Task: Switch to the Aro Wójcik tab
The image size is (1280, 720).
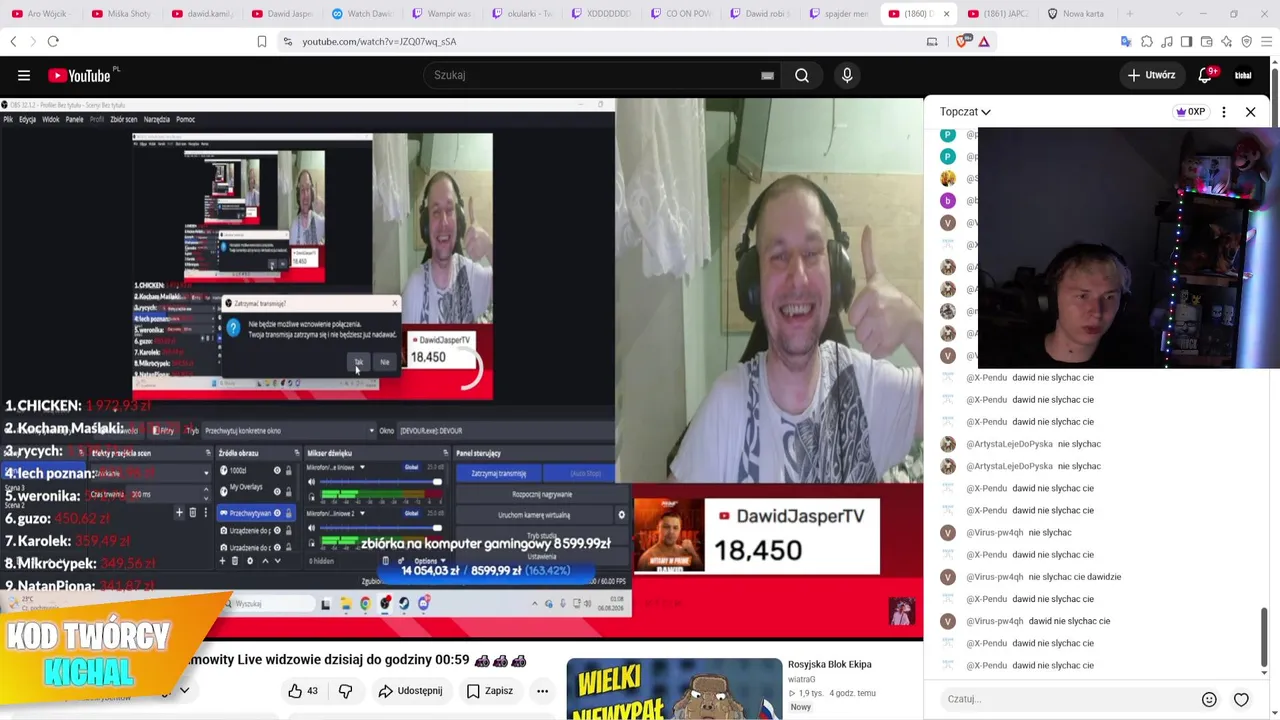Action: tap(42, 14)
